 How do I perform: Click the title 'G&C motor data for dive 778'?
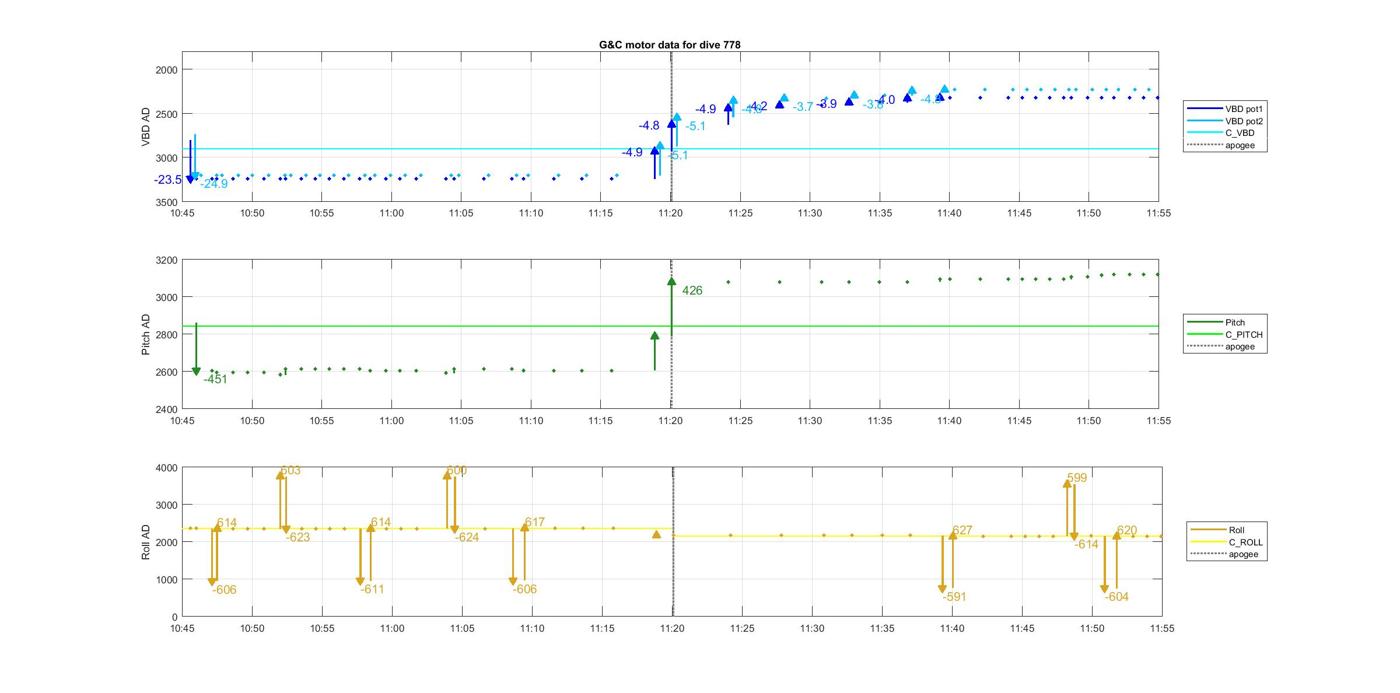[670, 45]
